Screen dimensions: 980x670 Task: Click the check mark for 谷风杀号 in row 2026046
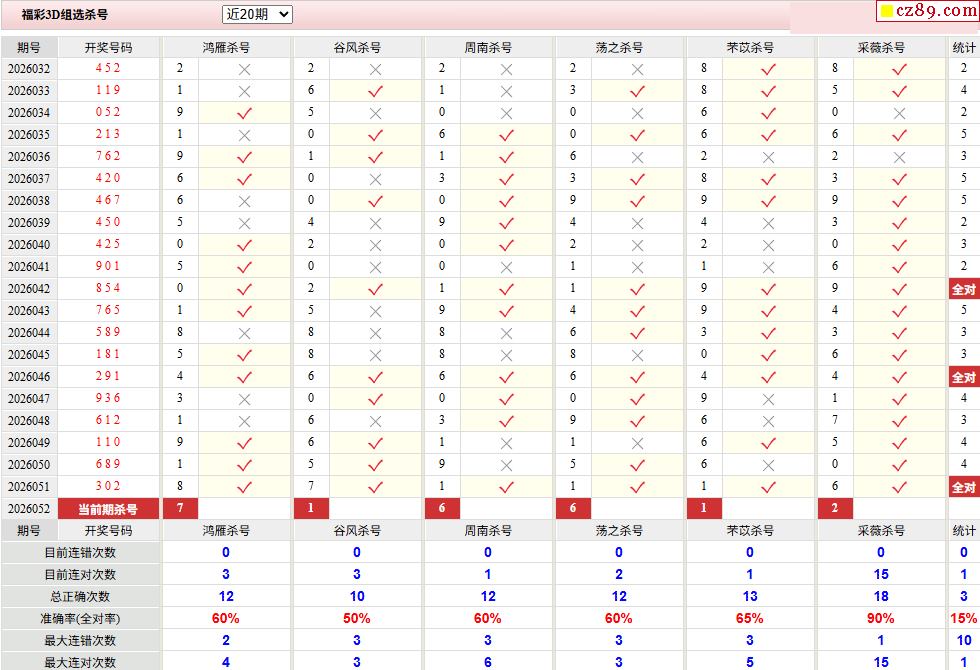375,378
